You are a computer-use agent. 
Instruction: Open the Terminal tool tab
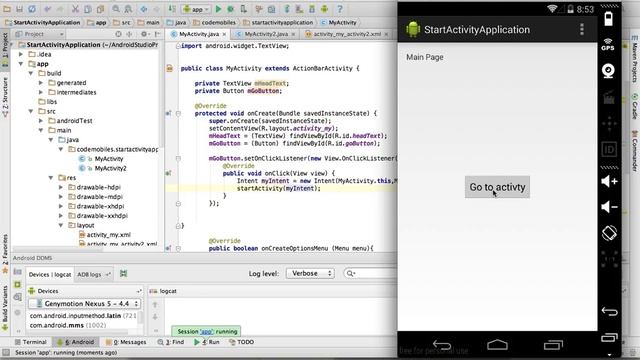[x=31, y=342]
